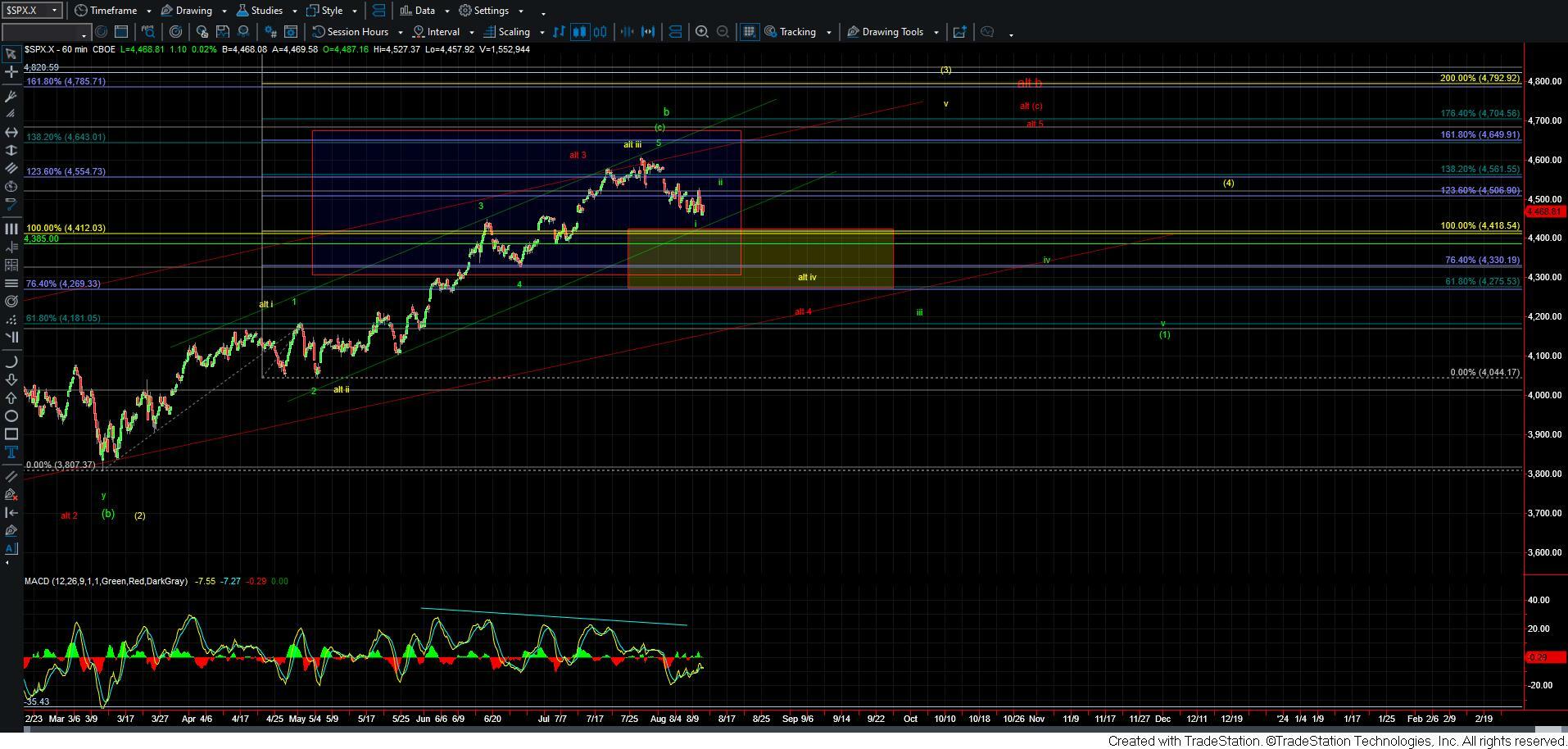This screenshot has width=1568, height=749.
Task: Select the ellipse drawing tool
Action: click(x=11, y=415)
